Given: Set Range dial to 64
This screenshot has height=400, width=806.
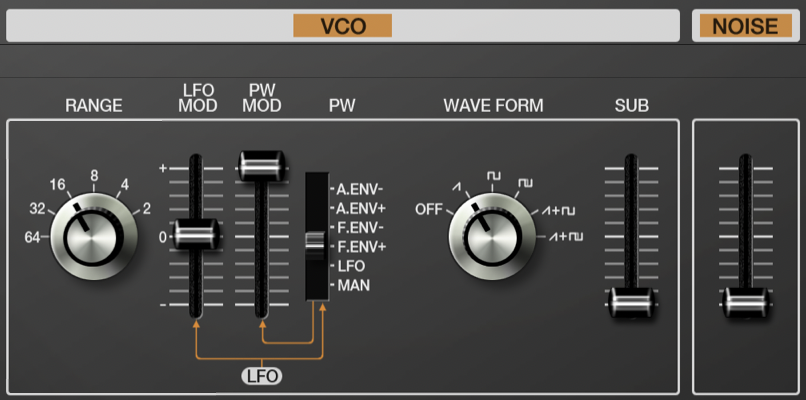Looking at the screenshot, I should click(32, 237).
